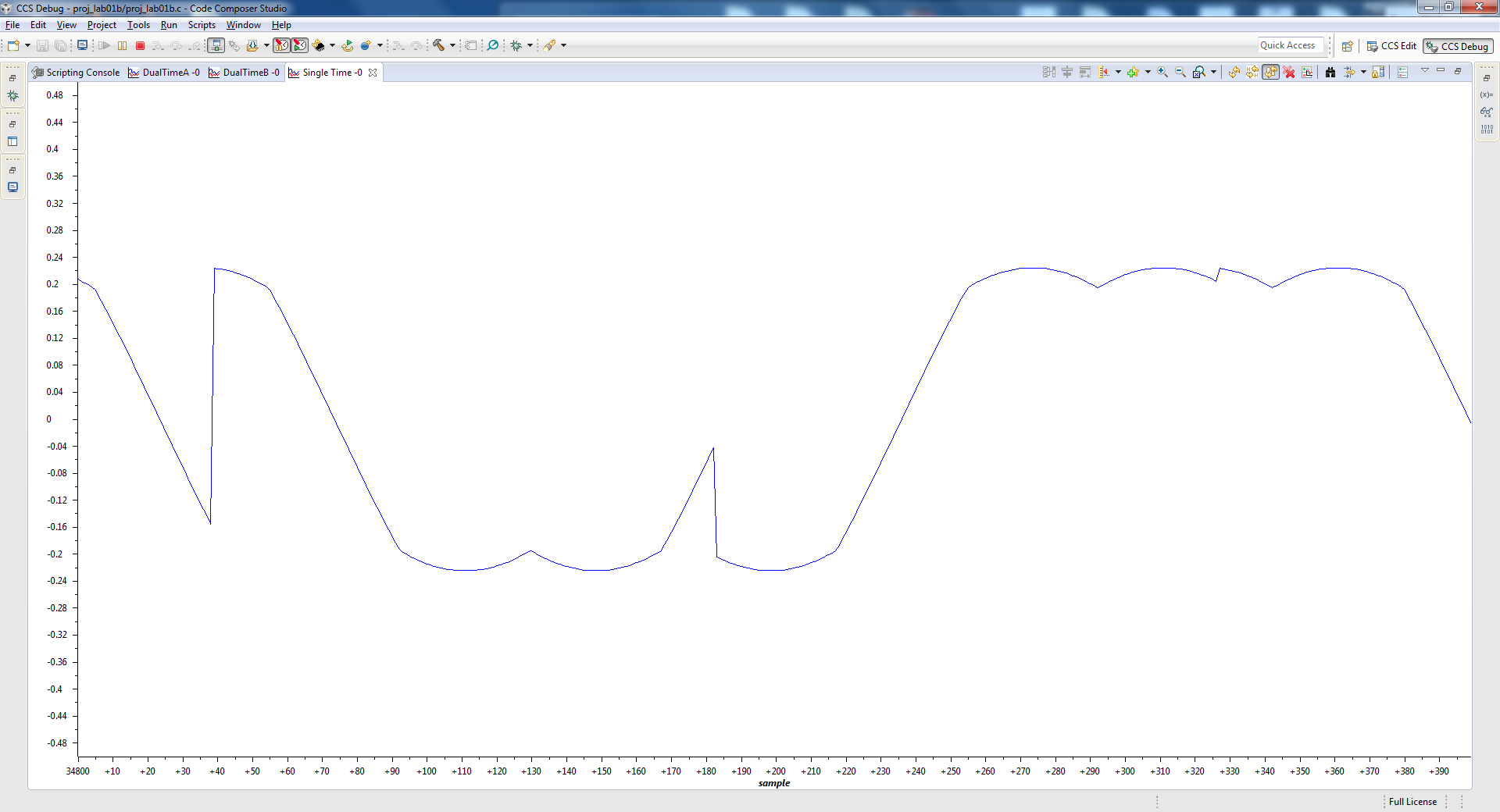Click the red X remove graph icon

1289,72
